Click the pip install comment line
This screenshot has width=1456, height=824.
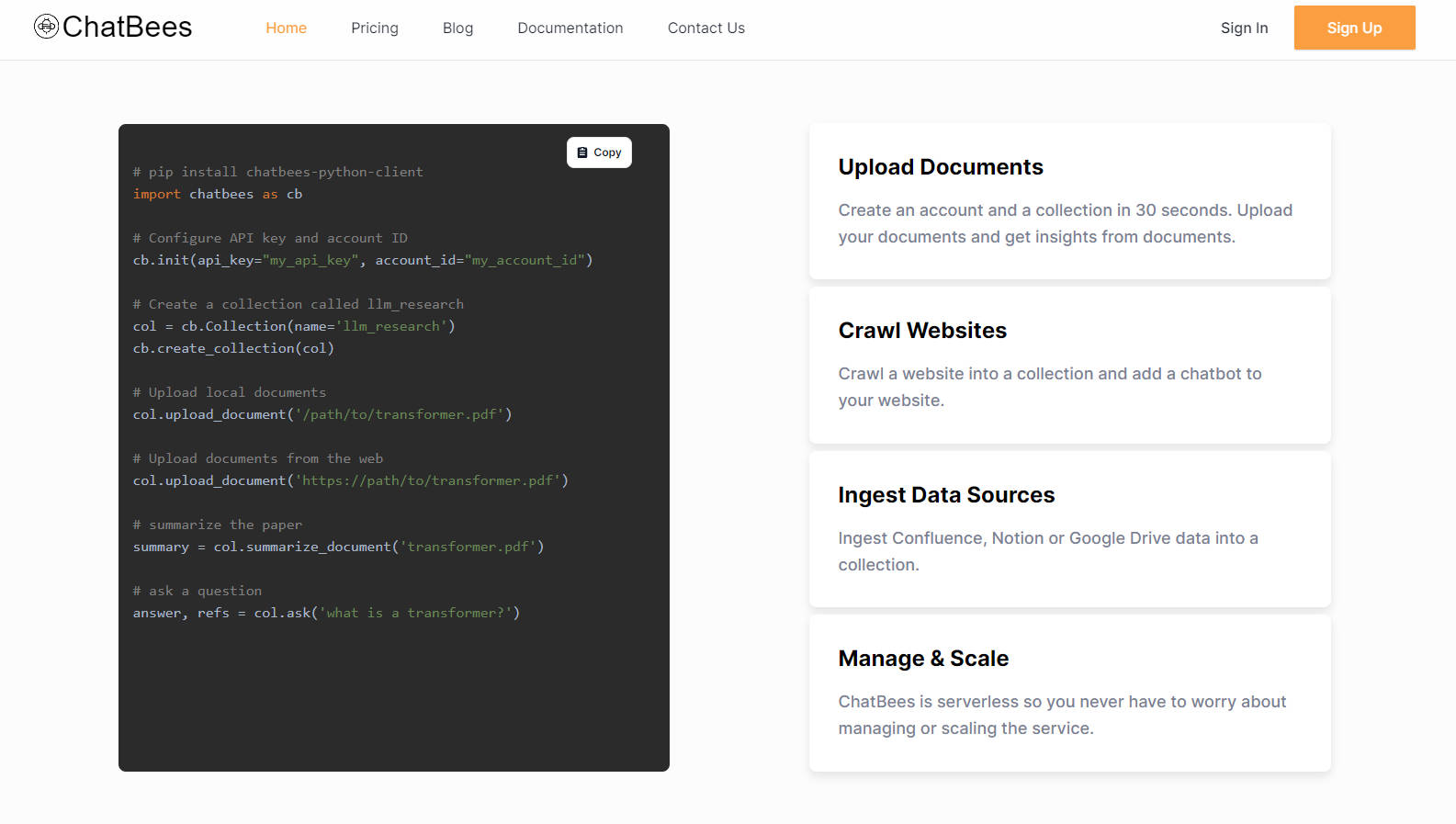coord(277,172)
